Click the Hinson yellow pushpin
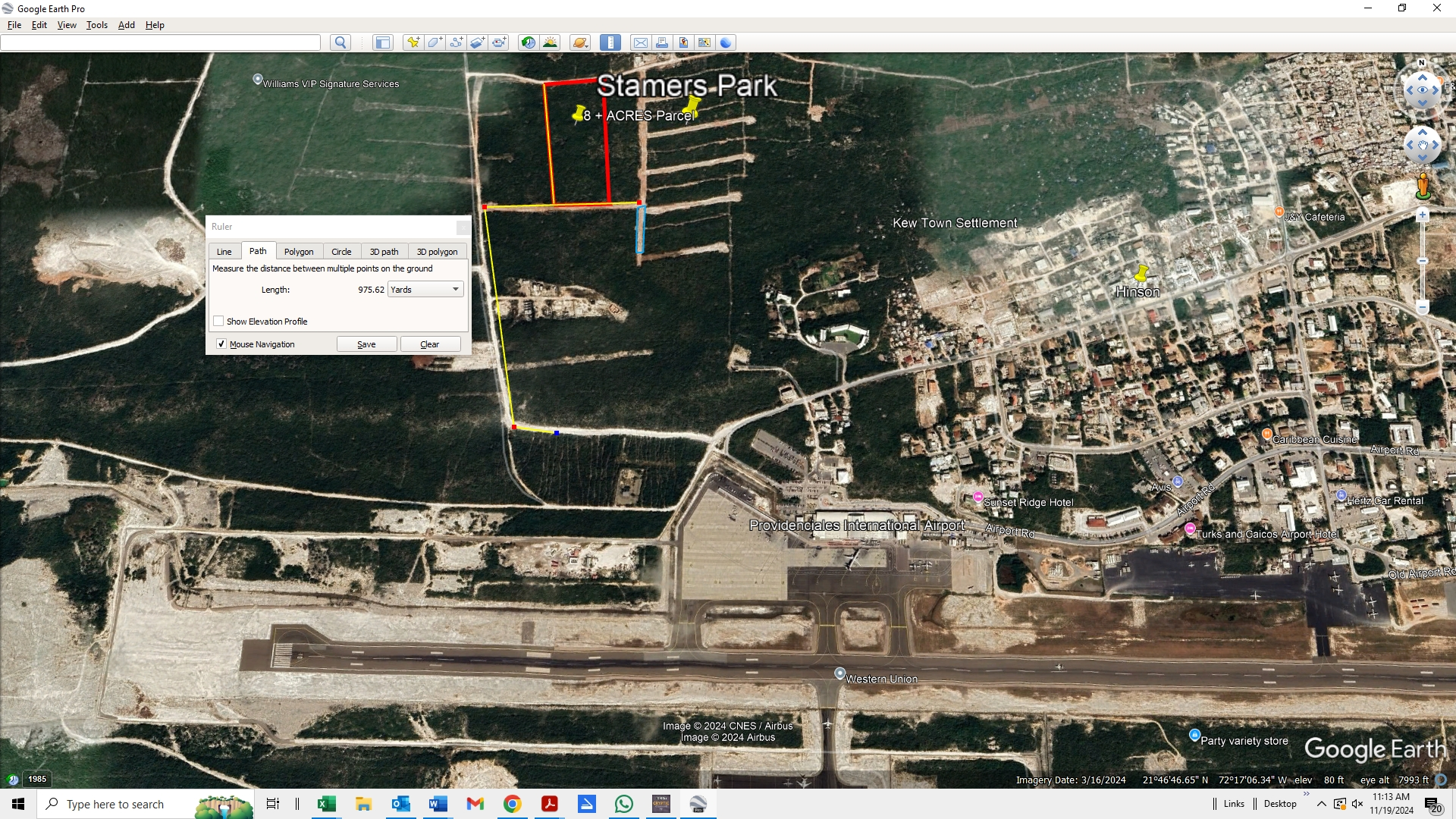The image size is (1456, 819). (x=1141, y=272)
